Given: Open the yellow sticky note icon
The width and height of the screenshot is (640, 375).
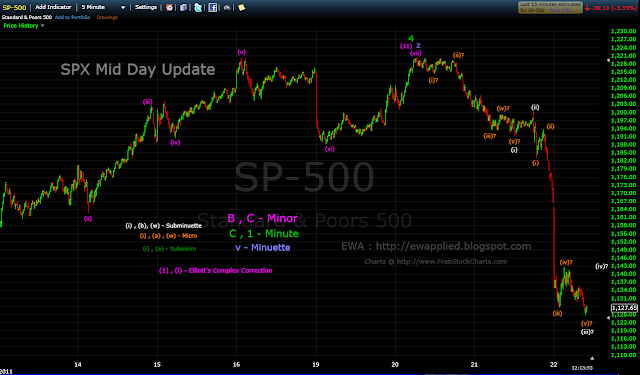Looking at the screenshot, I should tap(242, 7).
